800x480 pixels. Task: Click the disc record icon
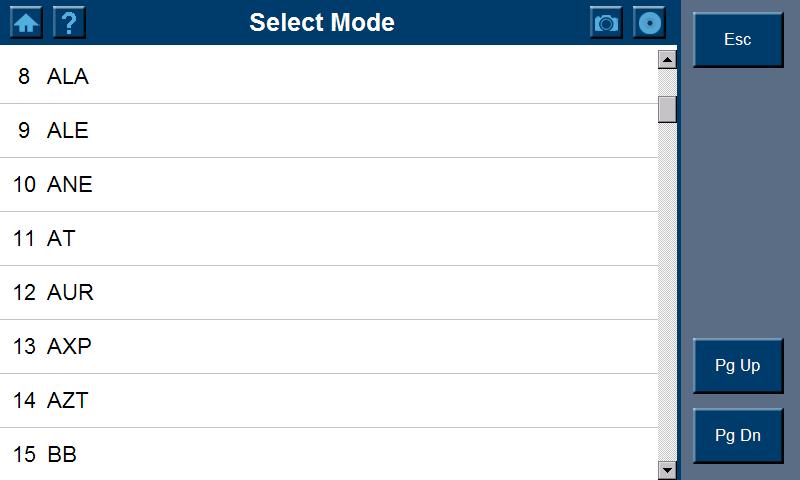pyautogui.click(x=649, y=22)
